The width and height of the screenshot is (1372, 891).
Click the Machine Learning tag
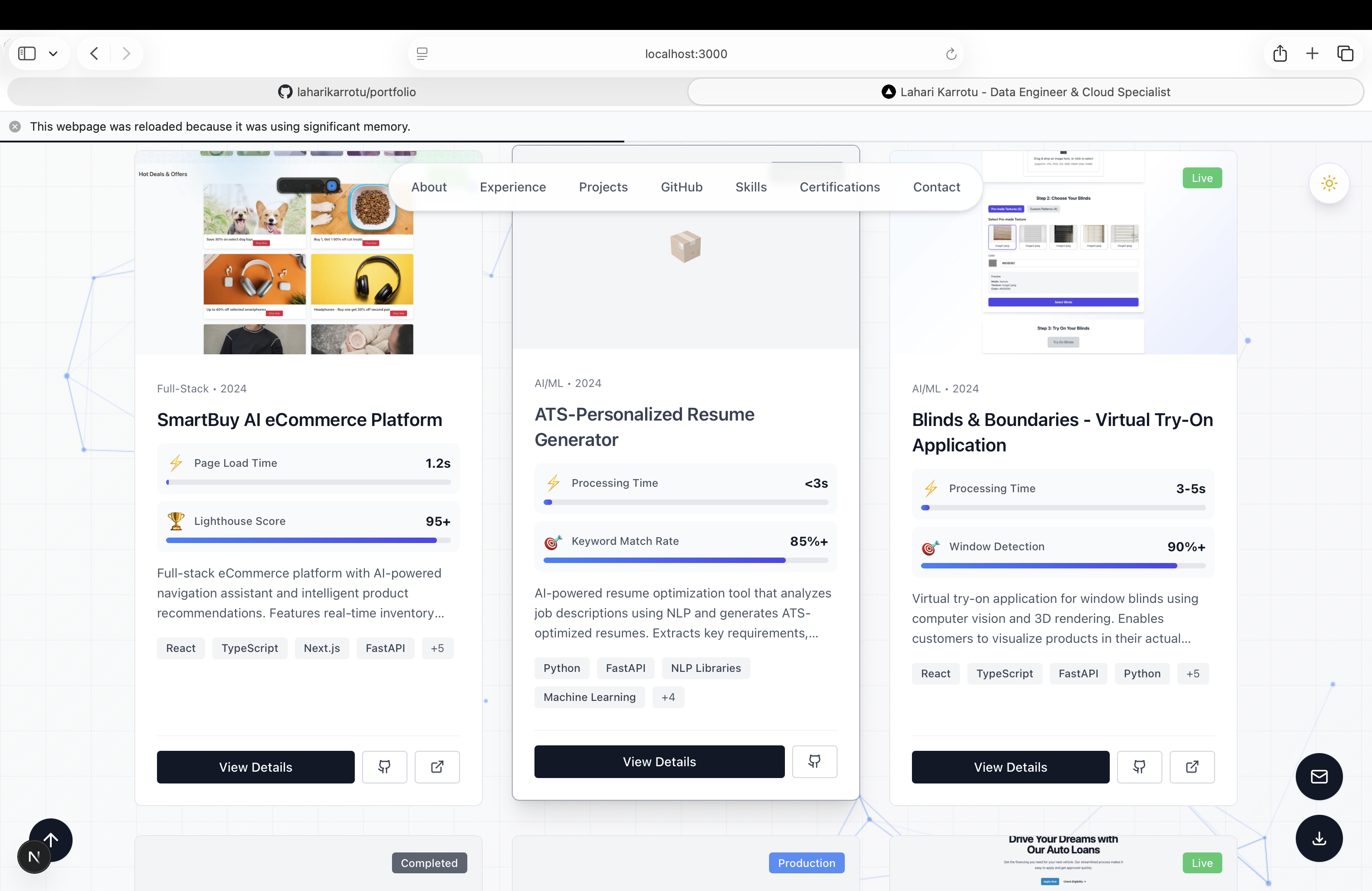point(589,697)
